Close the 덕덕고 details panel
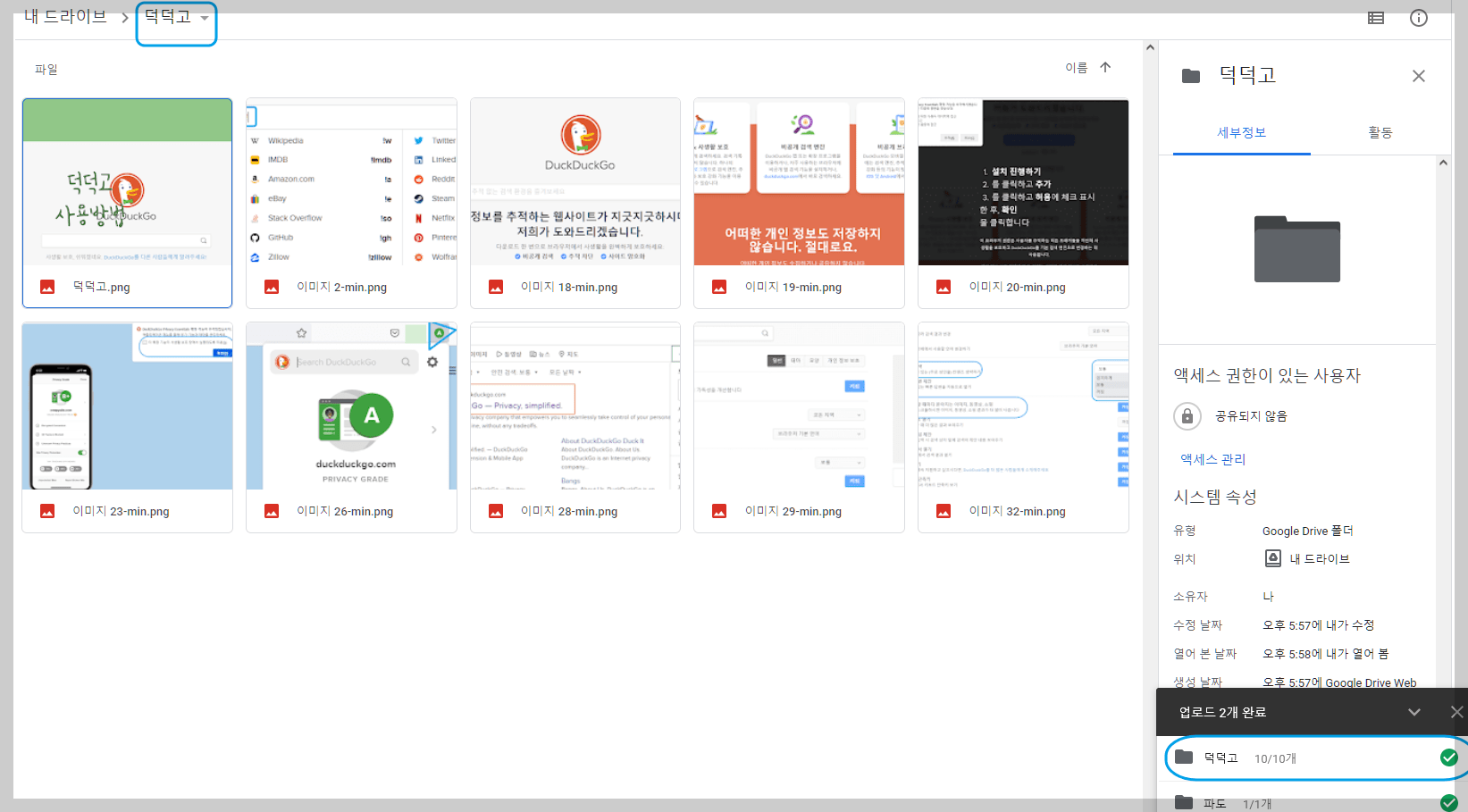The width and height of the screenshot is (1468, 812). click(1419, 76)
